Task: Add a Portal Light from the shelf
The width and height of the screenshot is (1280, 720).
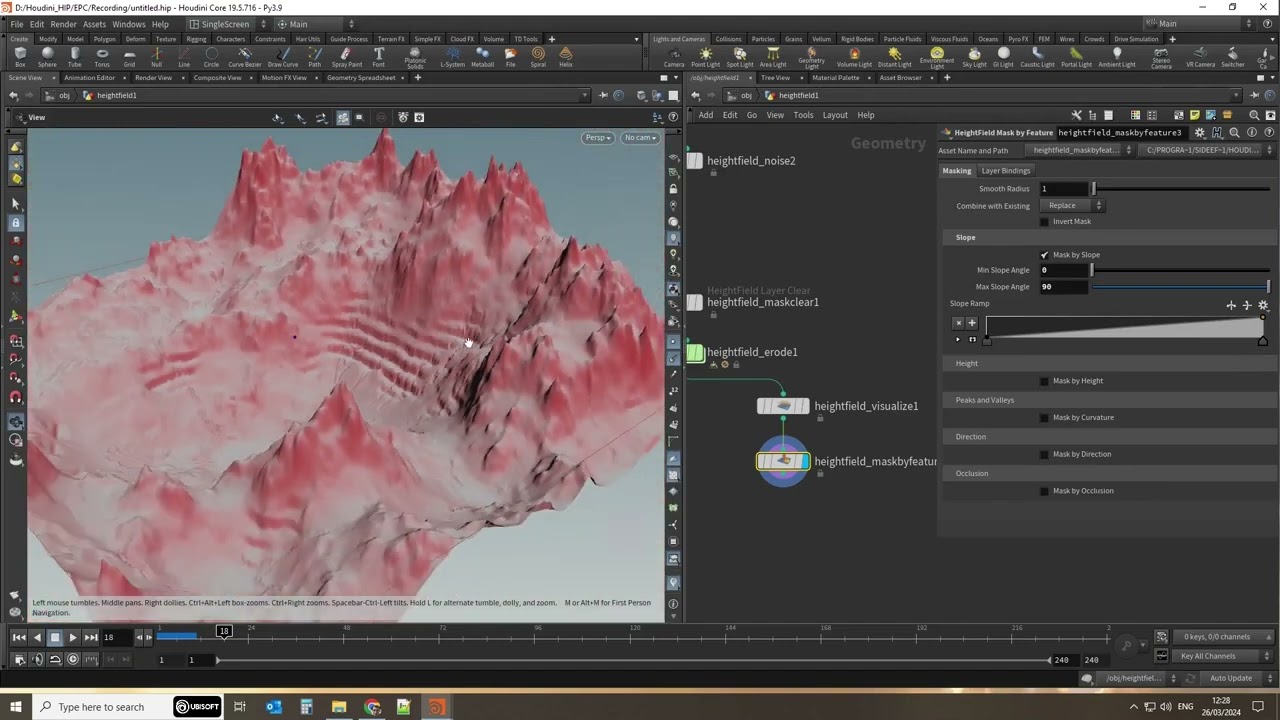Action: pos(1076,57)
